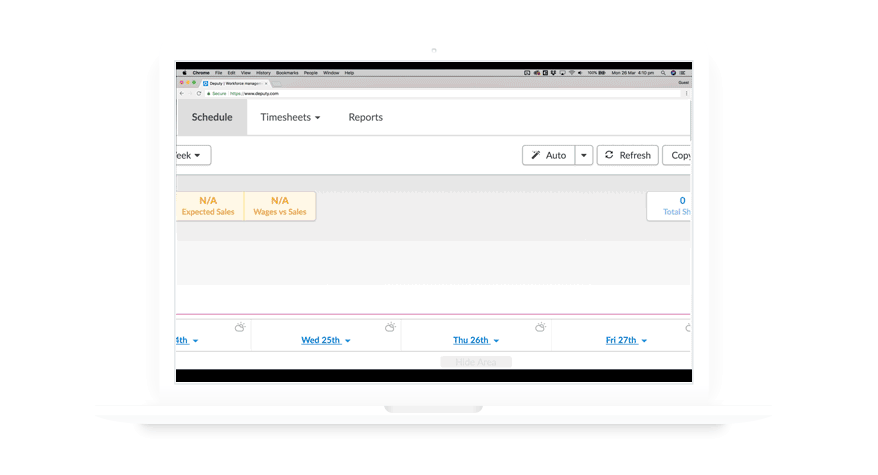Click the browser reload icon

(x=199, y=93)
